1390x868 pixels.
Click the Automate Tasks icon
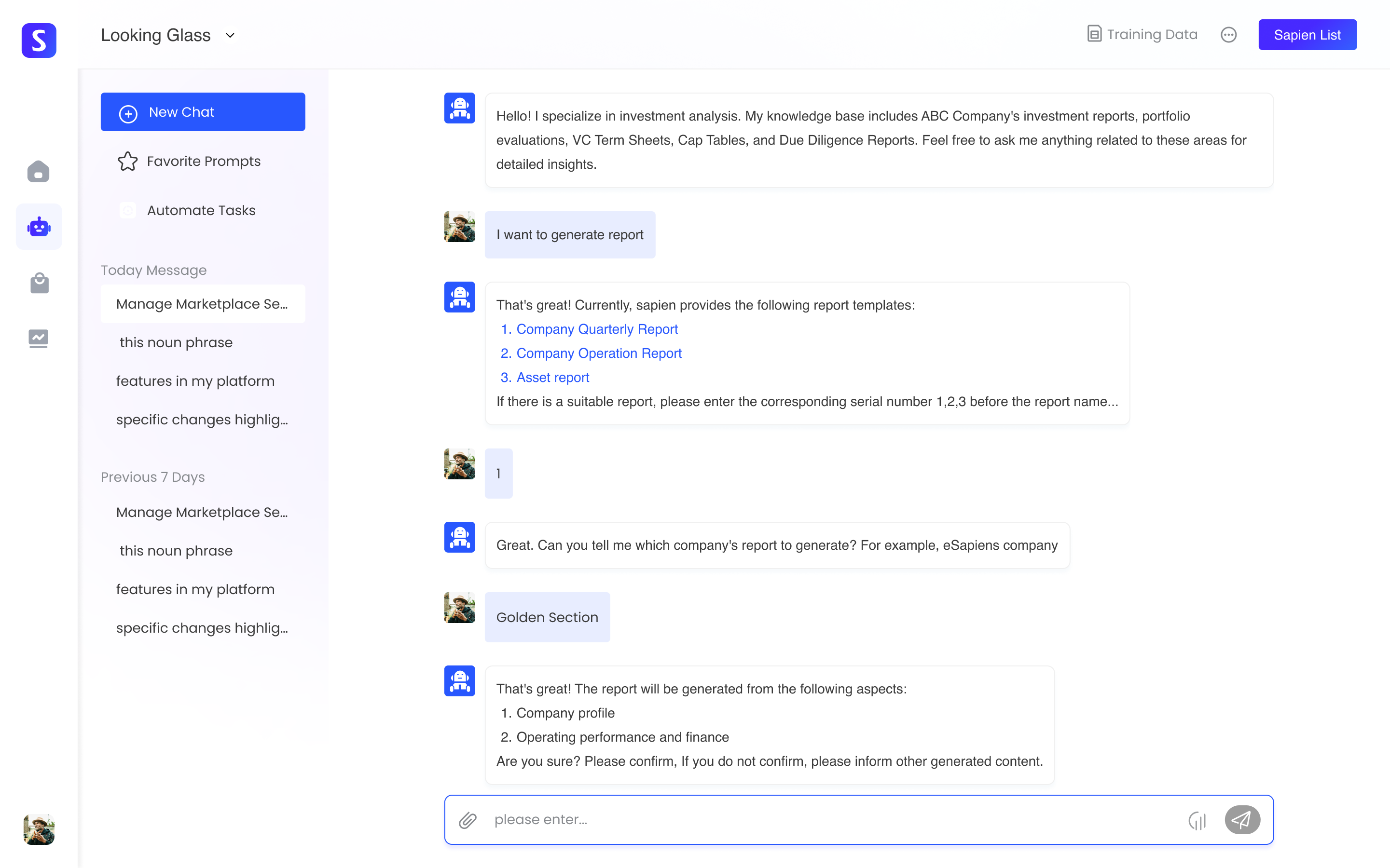coord(127,211)
